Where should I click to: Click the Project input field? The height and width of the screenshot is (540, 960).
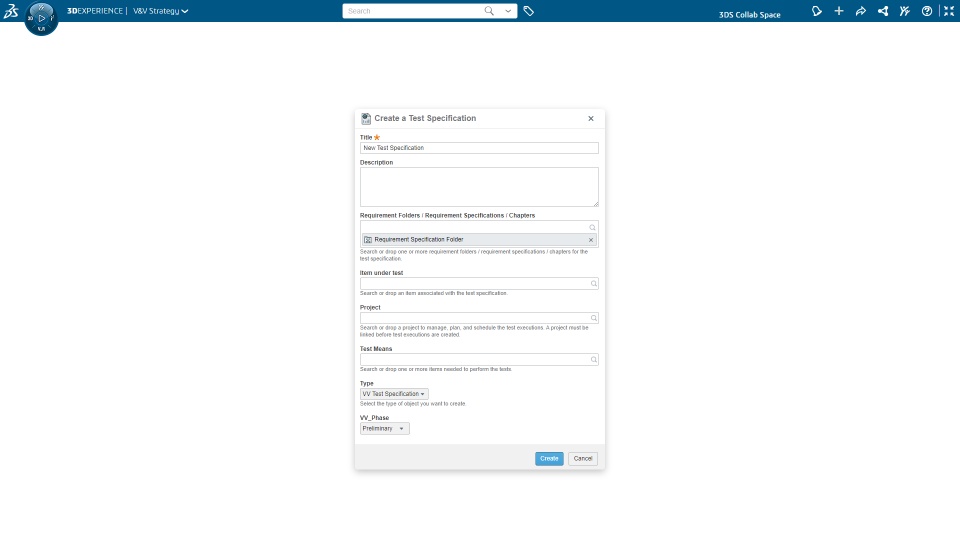479,318
